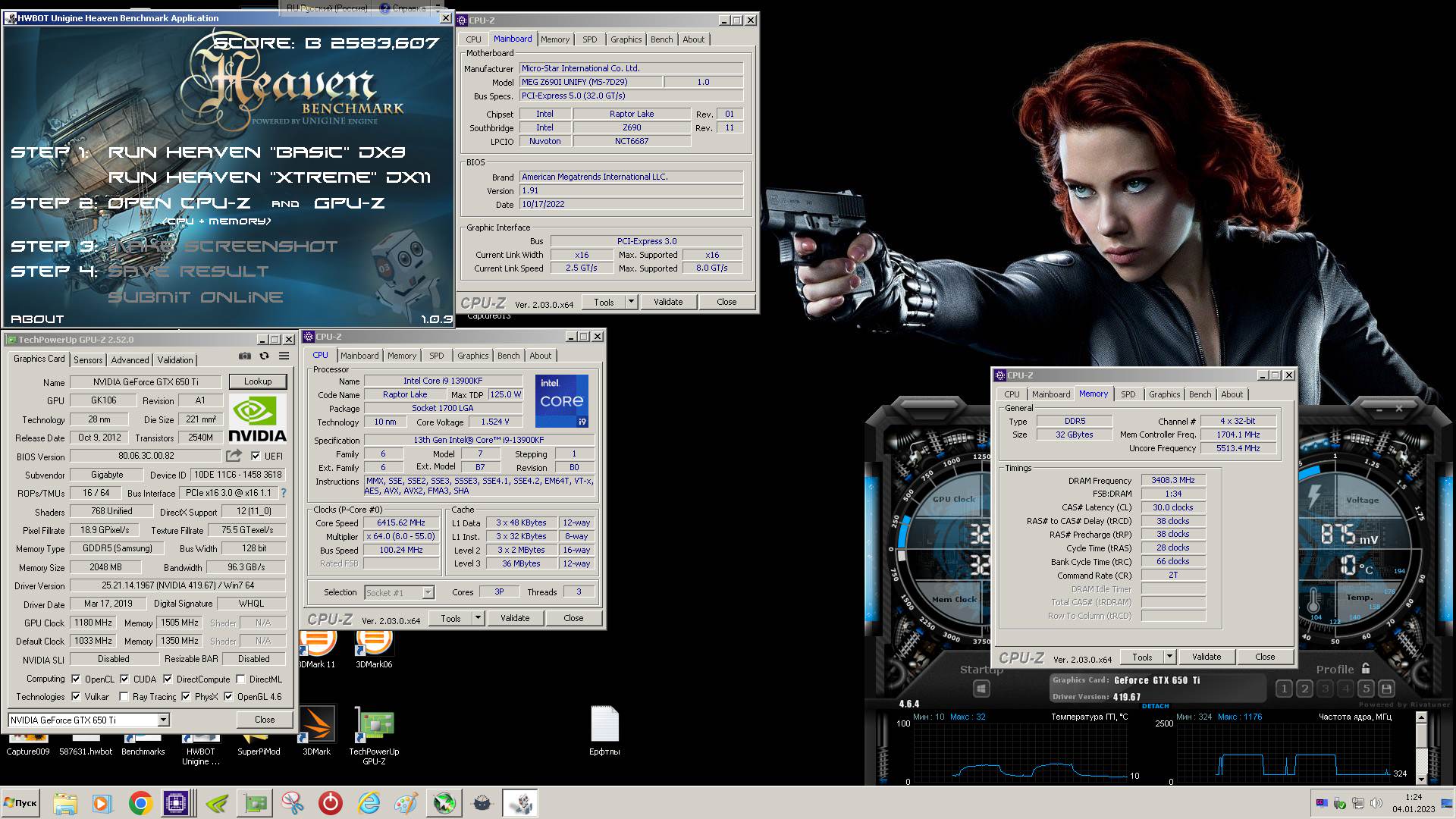
Task: Click Пуск Start button
Action: point(20,803)
